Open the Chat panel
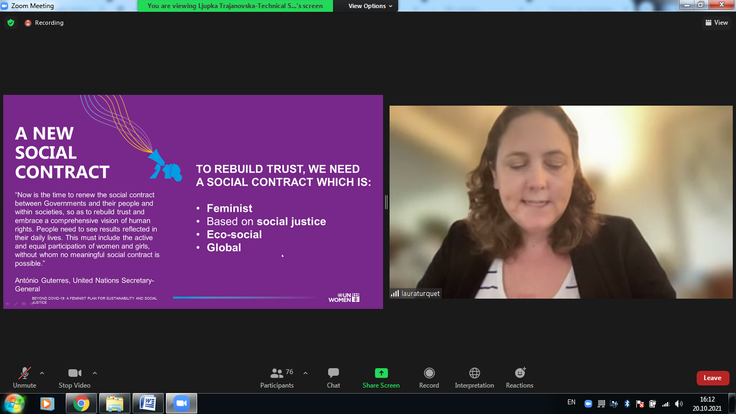 click(333, 374)
